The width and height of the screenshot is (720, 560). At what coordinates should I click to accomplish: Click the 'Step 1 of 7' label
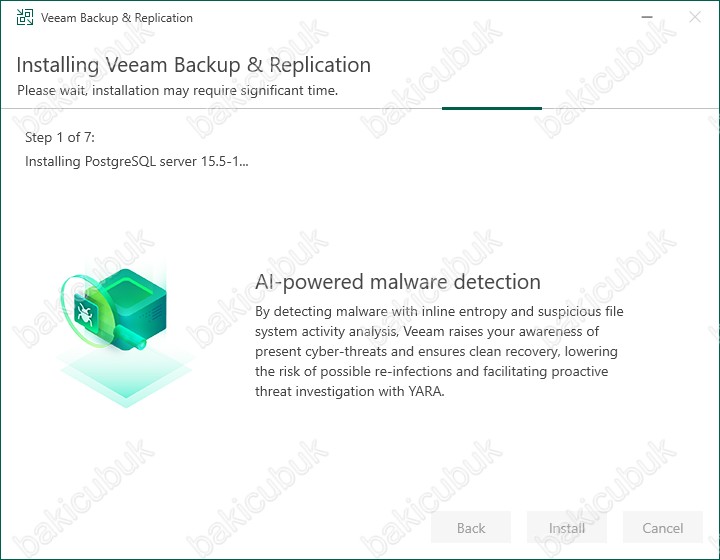coord(60,137)
